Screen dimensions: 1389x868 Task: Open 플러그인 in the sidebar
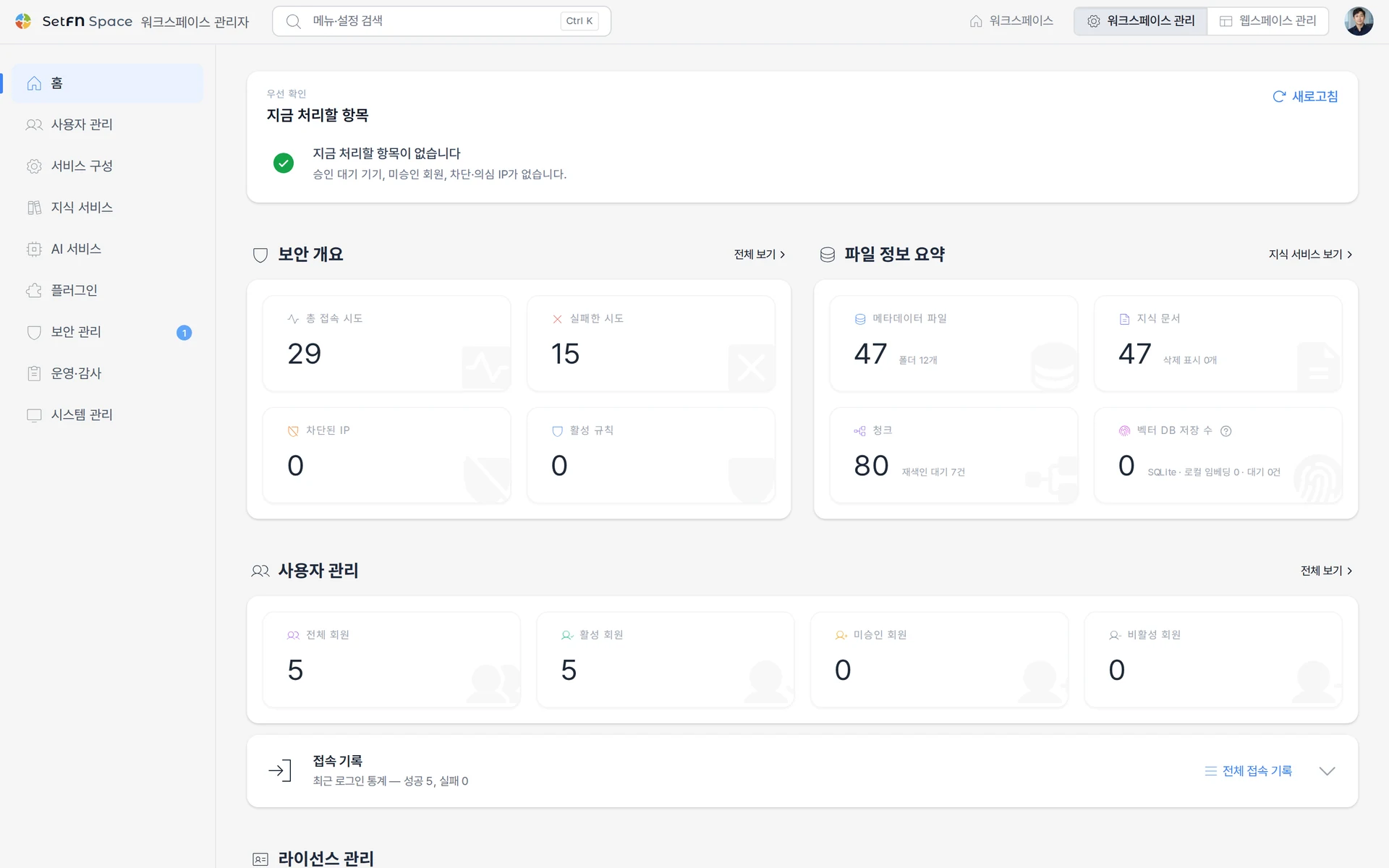107,291
